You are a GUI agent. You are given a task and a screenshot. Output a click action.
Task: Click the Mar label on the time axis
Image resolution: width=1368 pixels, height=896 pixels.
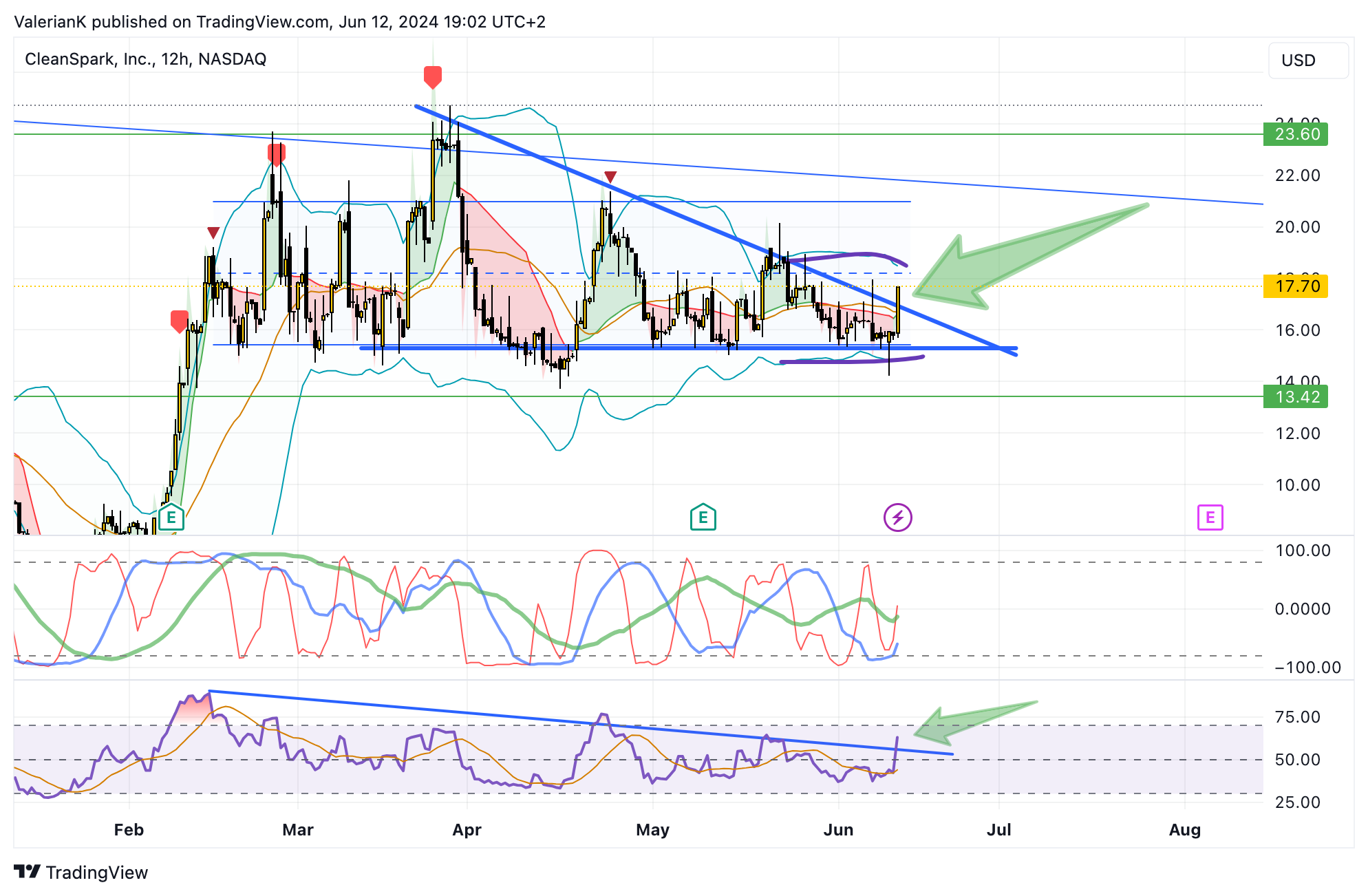pyautogui.click(x=298, y=830)
